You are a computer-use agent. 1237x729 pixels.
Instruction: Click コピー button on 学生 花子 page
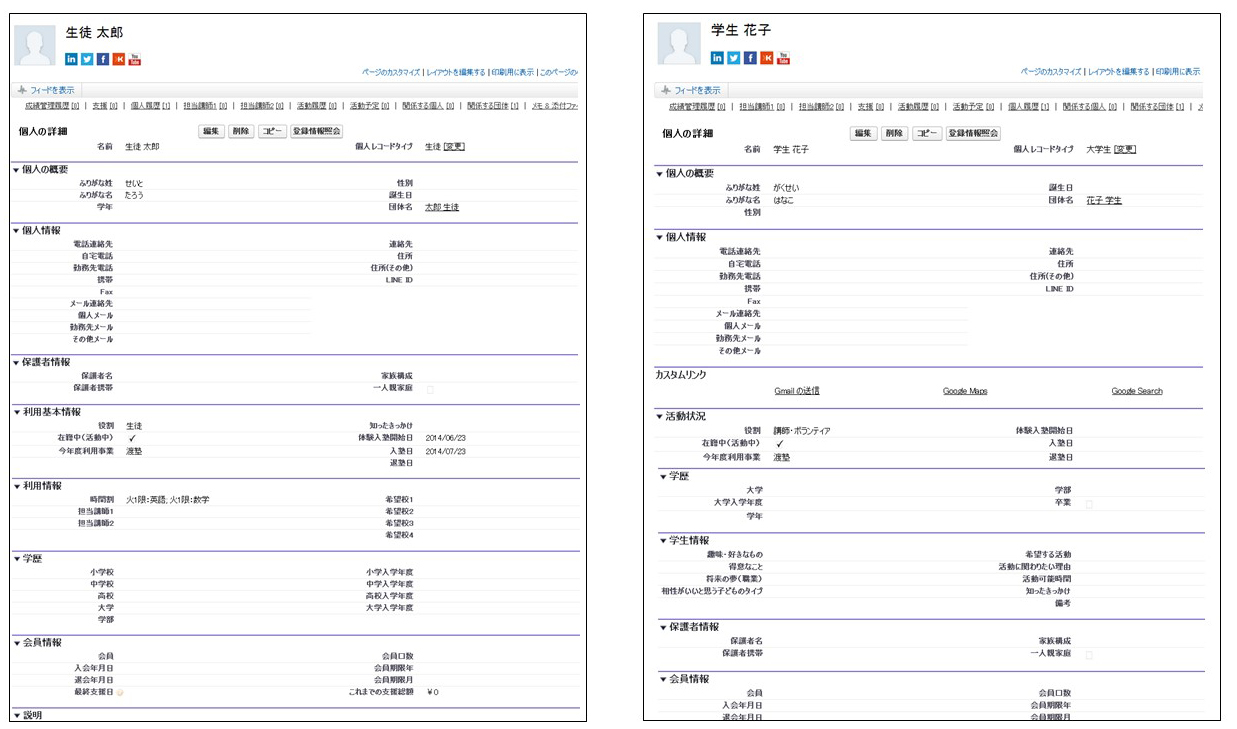pos(926,133)
